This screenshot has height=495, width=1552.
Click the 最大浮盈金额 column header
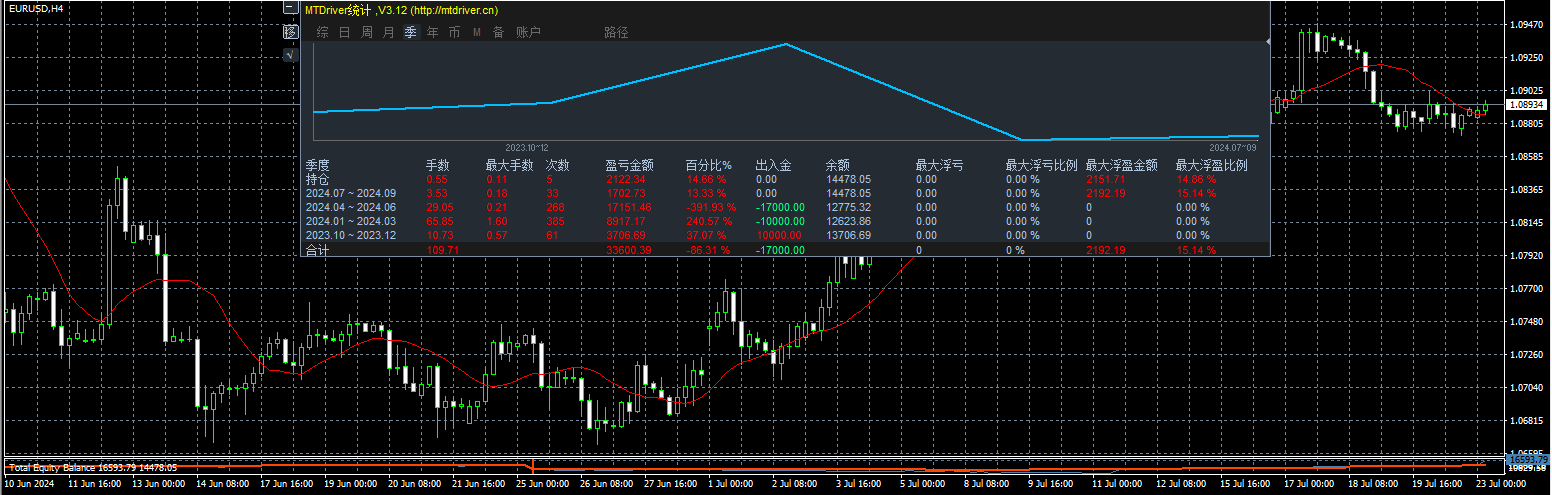click(x=1121, y=165)
